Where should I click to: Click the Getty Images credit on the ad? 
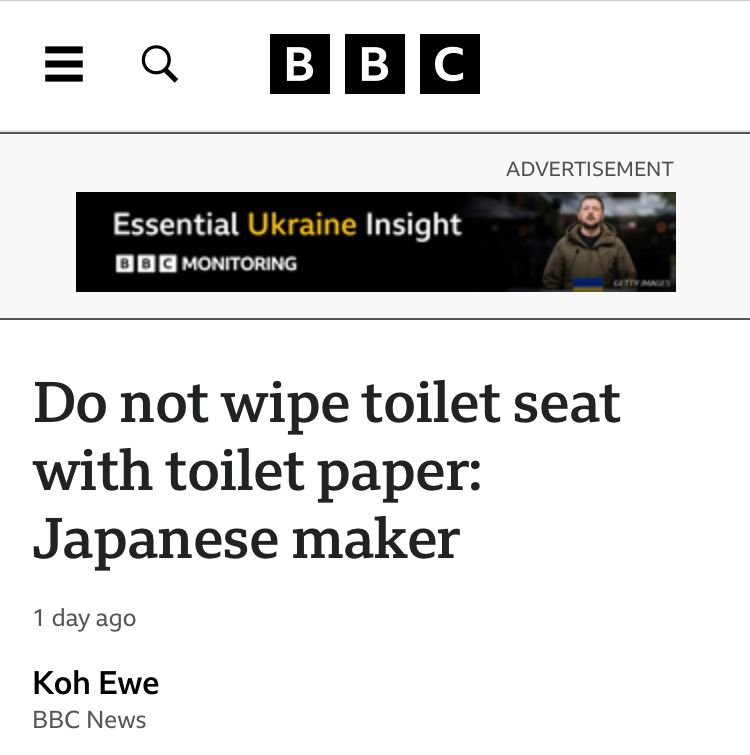642,283
